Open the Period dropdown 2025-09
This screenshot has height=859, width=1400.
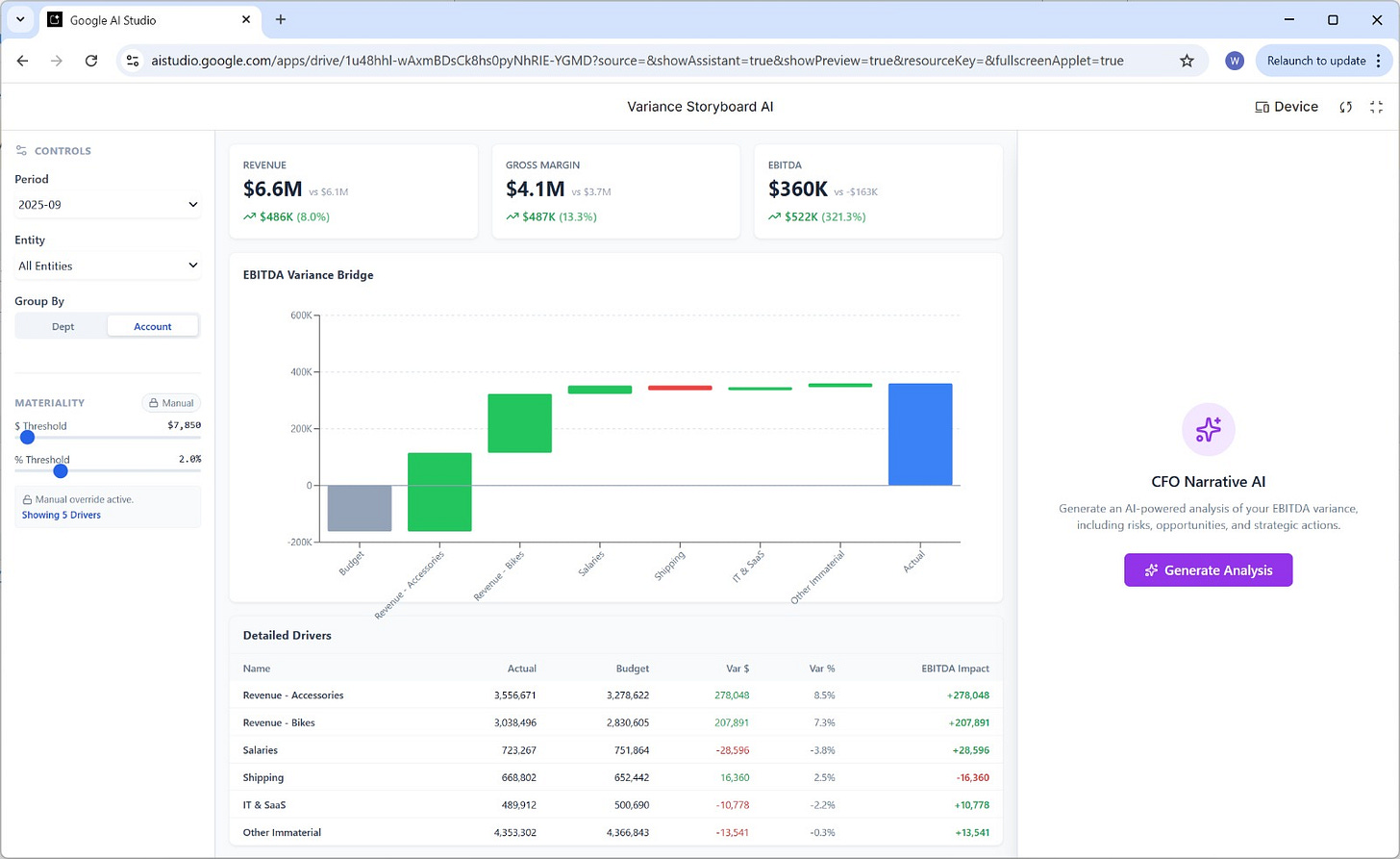click(x=108, y=205)
